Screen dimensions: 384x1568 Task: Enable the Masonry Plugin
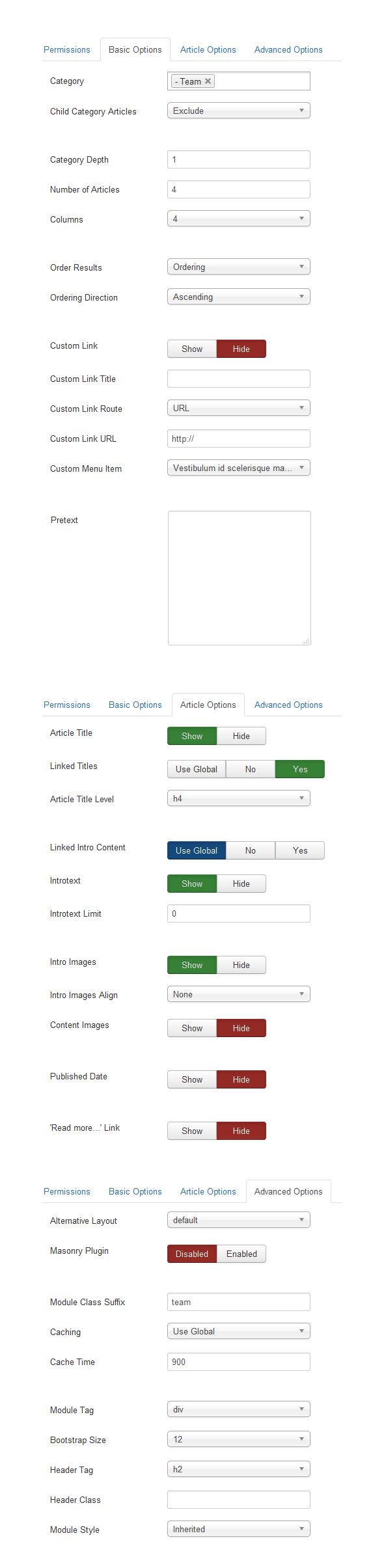click(241, 1254)
